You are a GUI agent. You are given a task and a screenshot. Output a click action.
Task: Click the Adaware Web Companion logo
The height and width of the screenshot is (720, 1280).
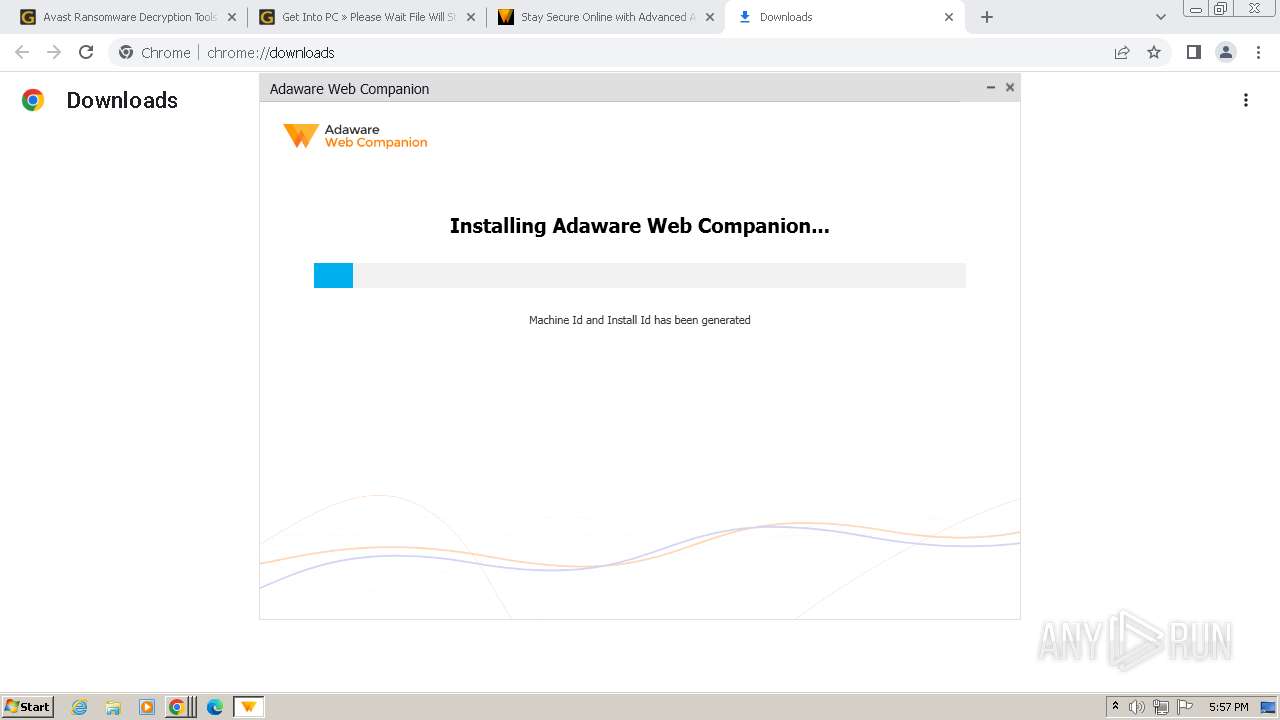point(355,136)
